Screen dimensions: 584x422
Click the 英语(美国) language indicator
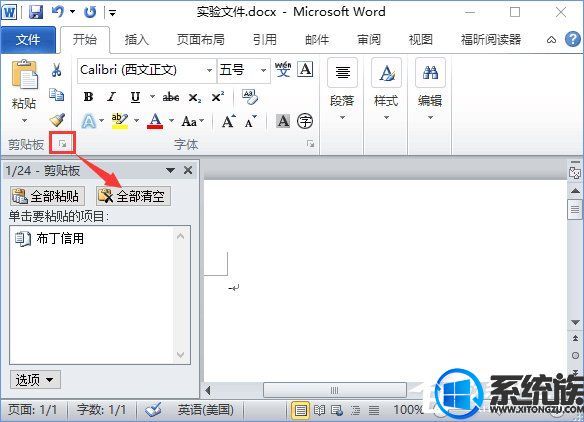(205, 410)
